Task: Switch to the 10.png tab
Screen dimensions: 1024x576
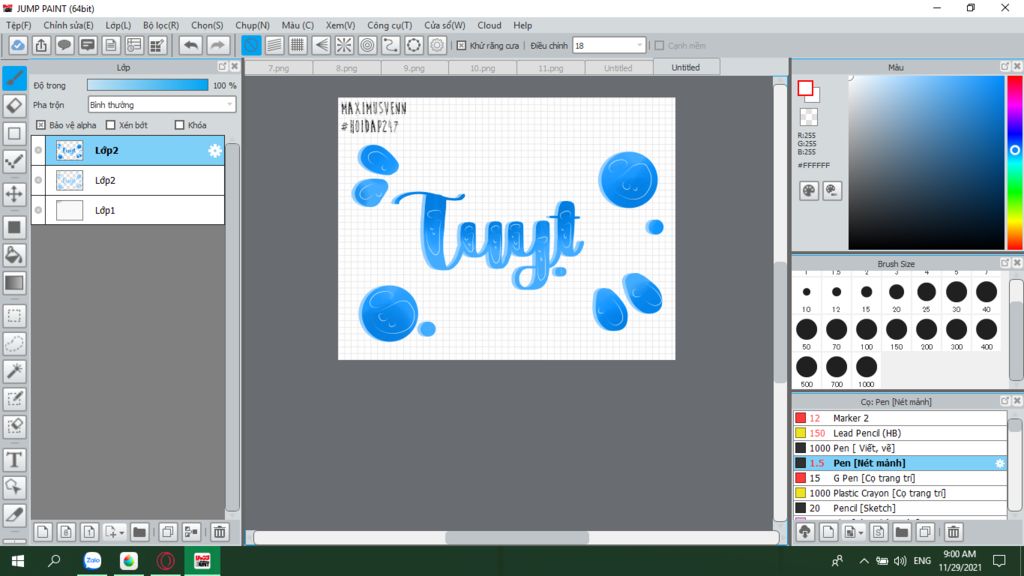Action: tap(483, 67)
